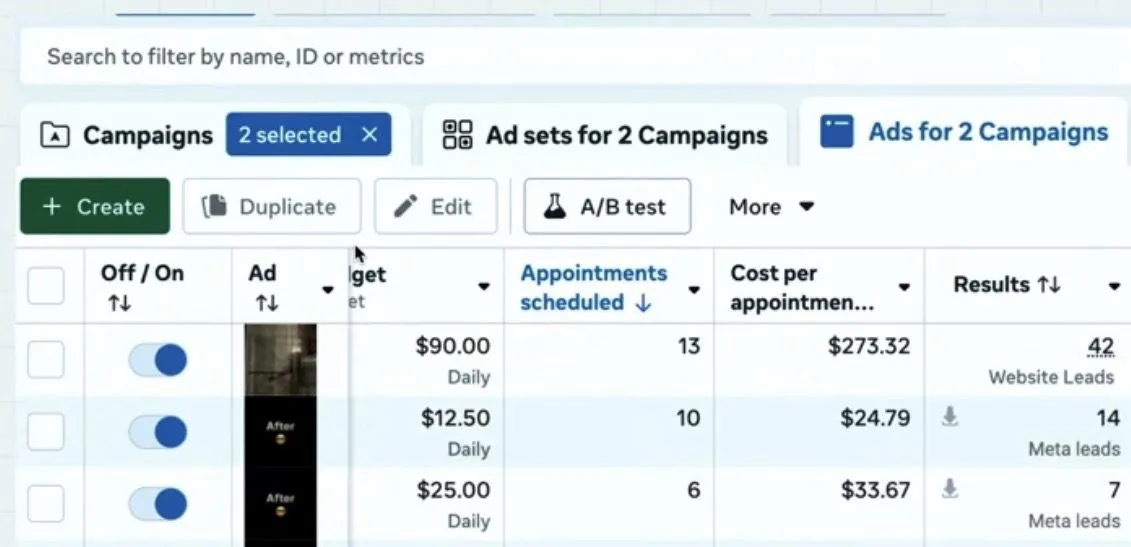Click the Results column sort arrows
Viewport: 1131px width, 547px height.
1049,286
